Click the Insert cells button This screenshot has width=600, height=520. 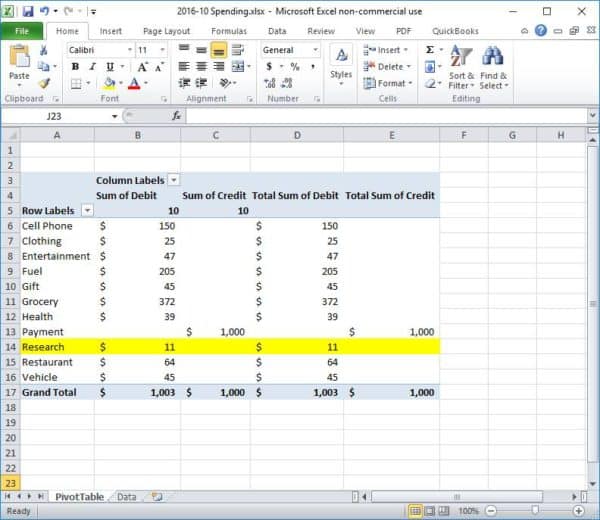[x=385, y=50]
